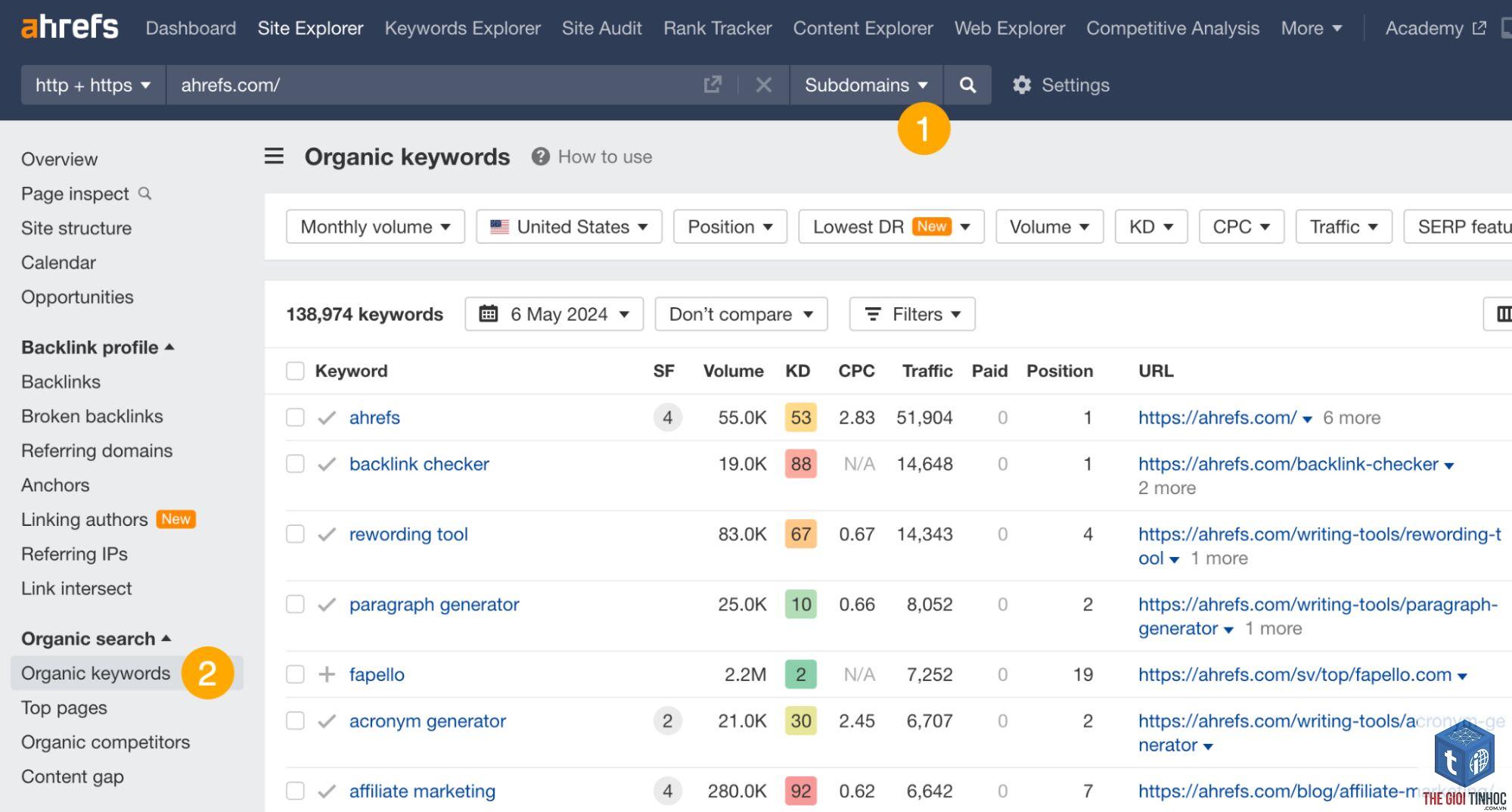Open the More menu in top navigation
Image resolution: width=1512 pixels, height=812 pixels.
pyautogui.click(x=1312, y=28)
